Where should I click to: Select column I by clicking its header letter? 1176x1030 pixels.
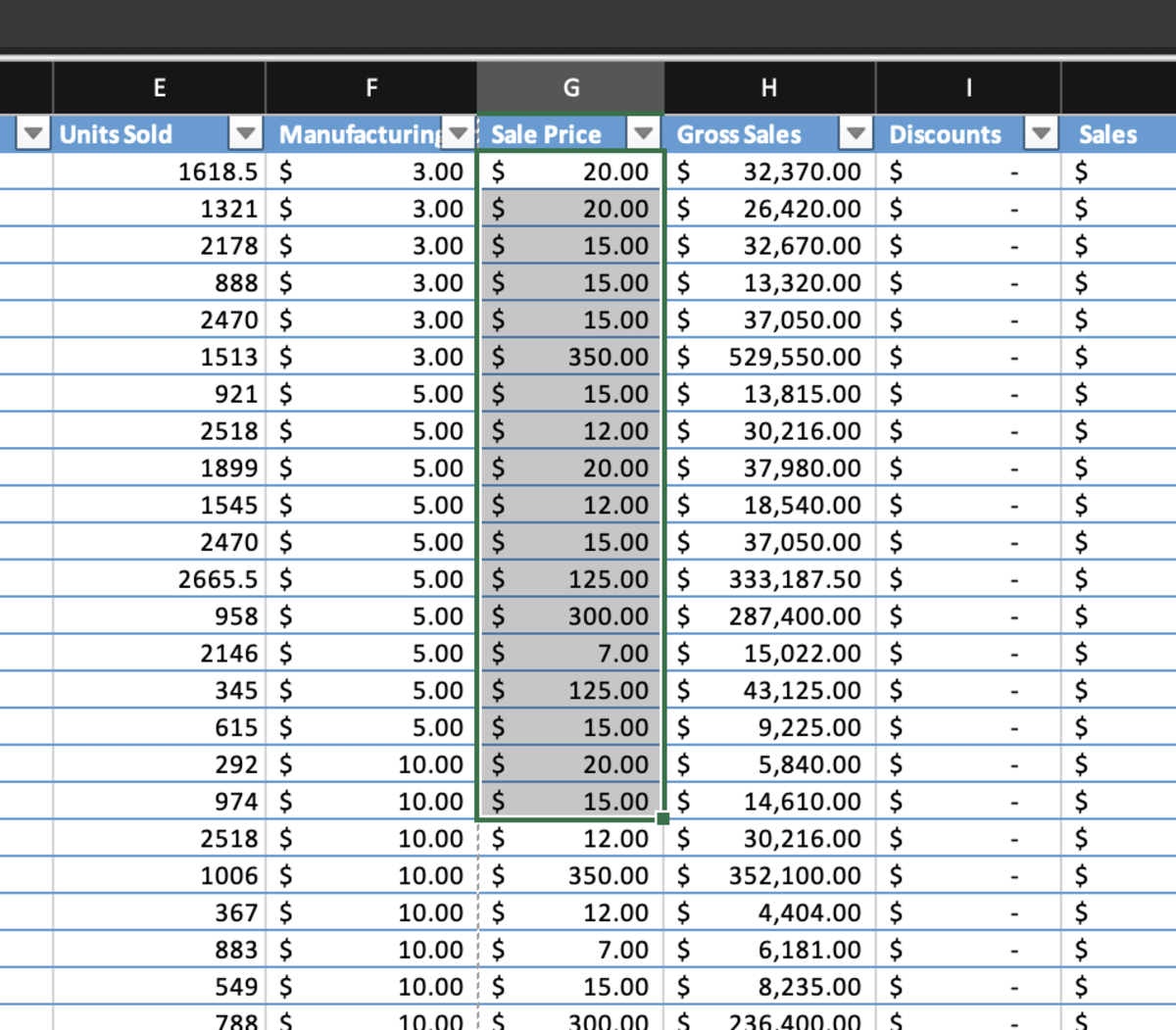[x=967, y=87]
